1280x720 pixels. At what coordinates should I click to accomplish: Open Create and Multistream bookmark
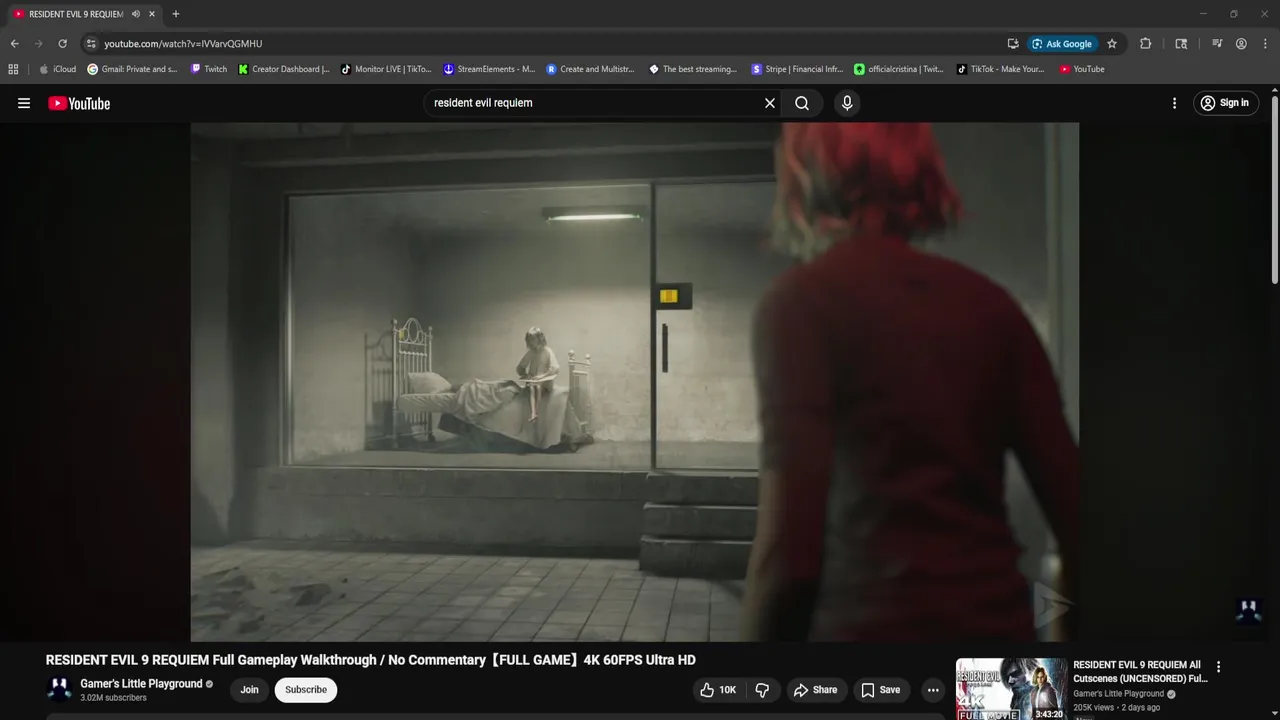click(591, 69)
